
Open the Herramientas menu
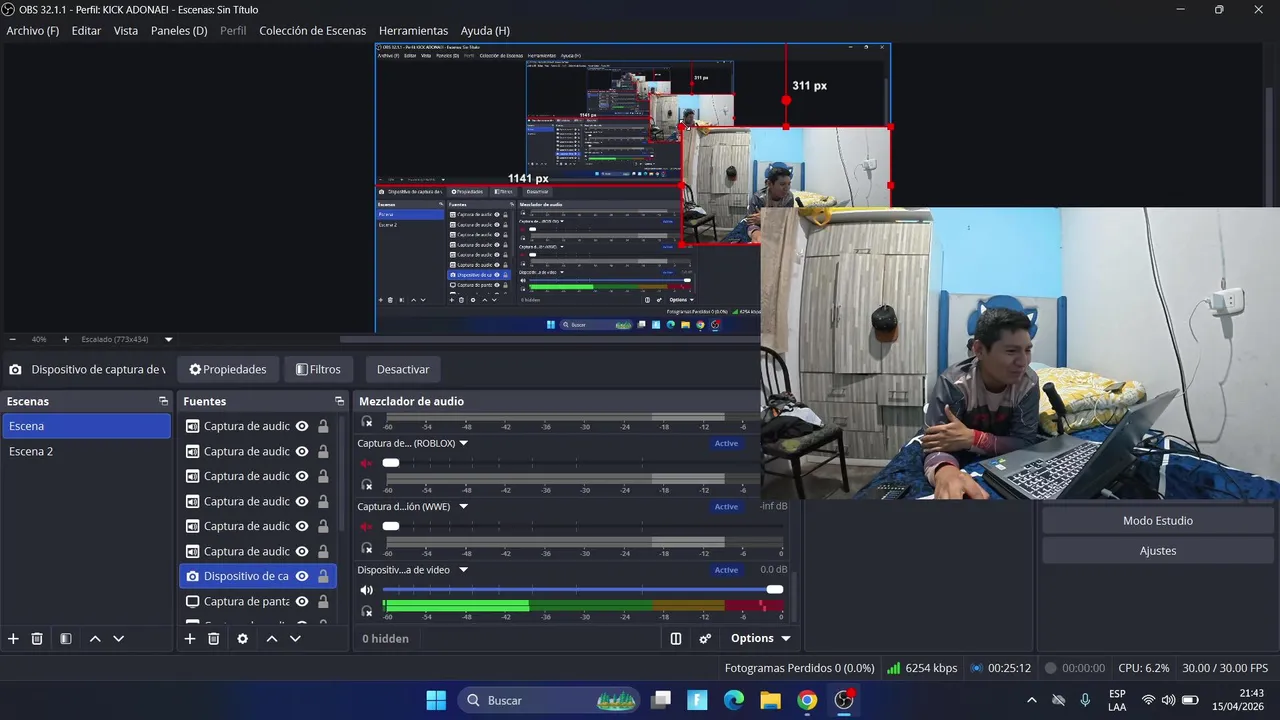[414, 31]
